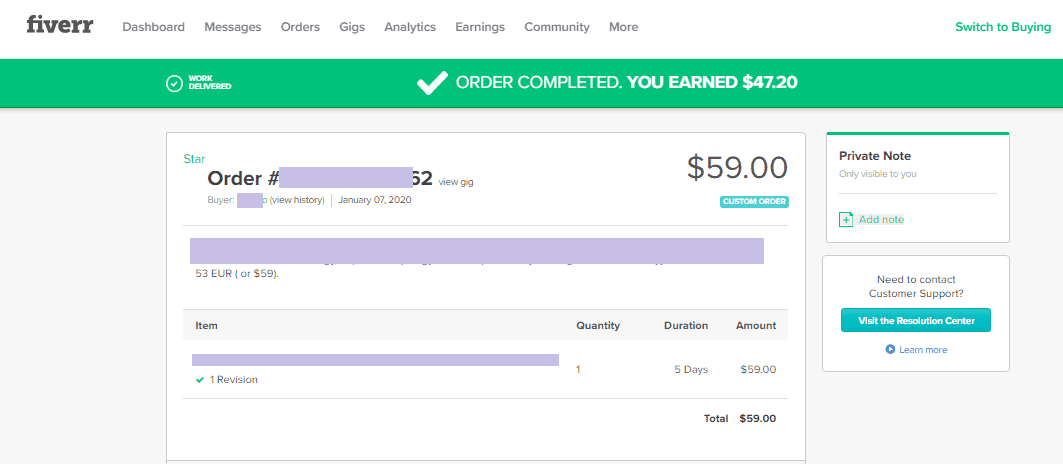Click the large Order Completed checkmark
Image resolution: width=1063 pixels, height=464 pixels.
click(432, 83)
